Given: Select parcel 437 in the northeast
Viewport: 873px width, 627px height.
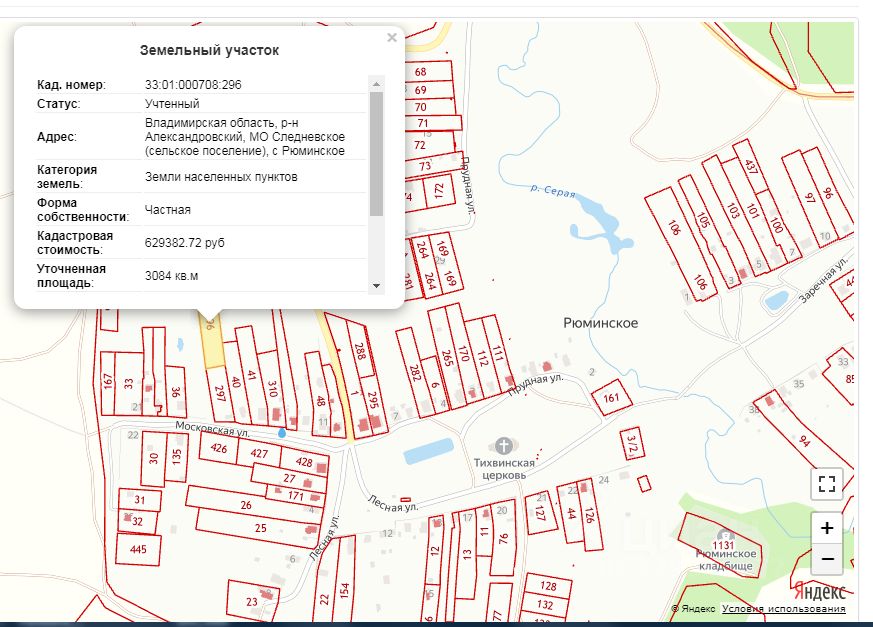Looking at the screenshot, I should (751, 166).
